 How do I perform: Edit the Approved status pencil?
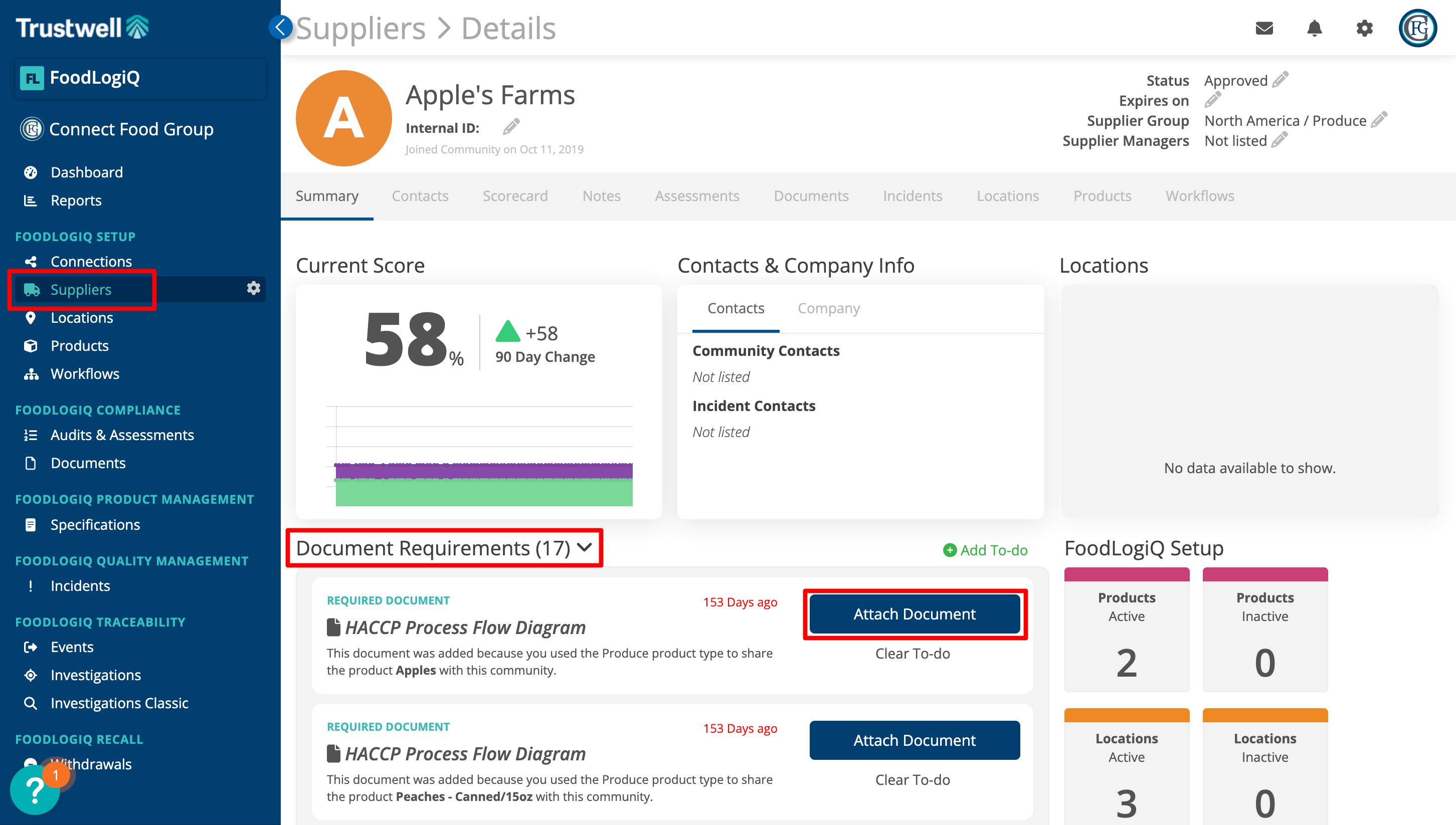(1280, 80)
